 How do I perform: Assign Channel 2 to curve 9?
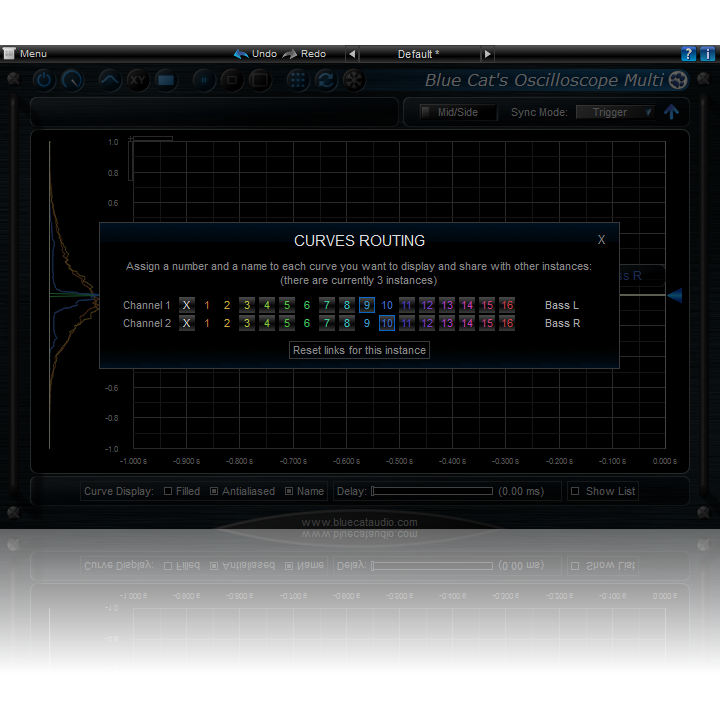coord(366,323)
